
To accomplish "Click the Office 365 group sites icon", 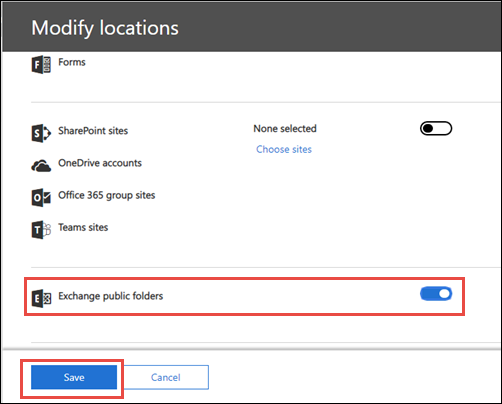I will click(x=41, y=198).
